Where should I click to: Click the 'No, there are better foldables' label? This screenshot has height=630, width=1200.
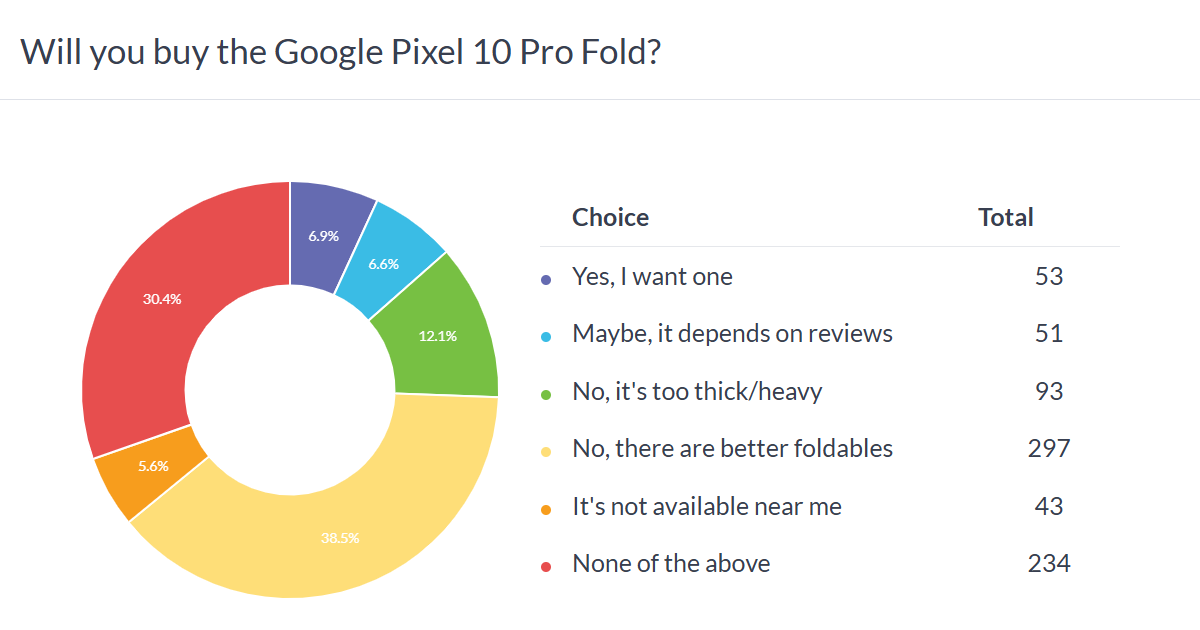[732, 449]
